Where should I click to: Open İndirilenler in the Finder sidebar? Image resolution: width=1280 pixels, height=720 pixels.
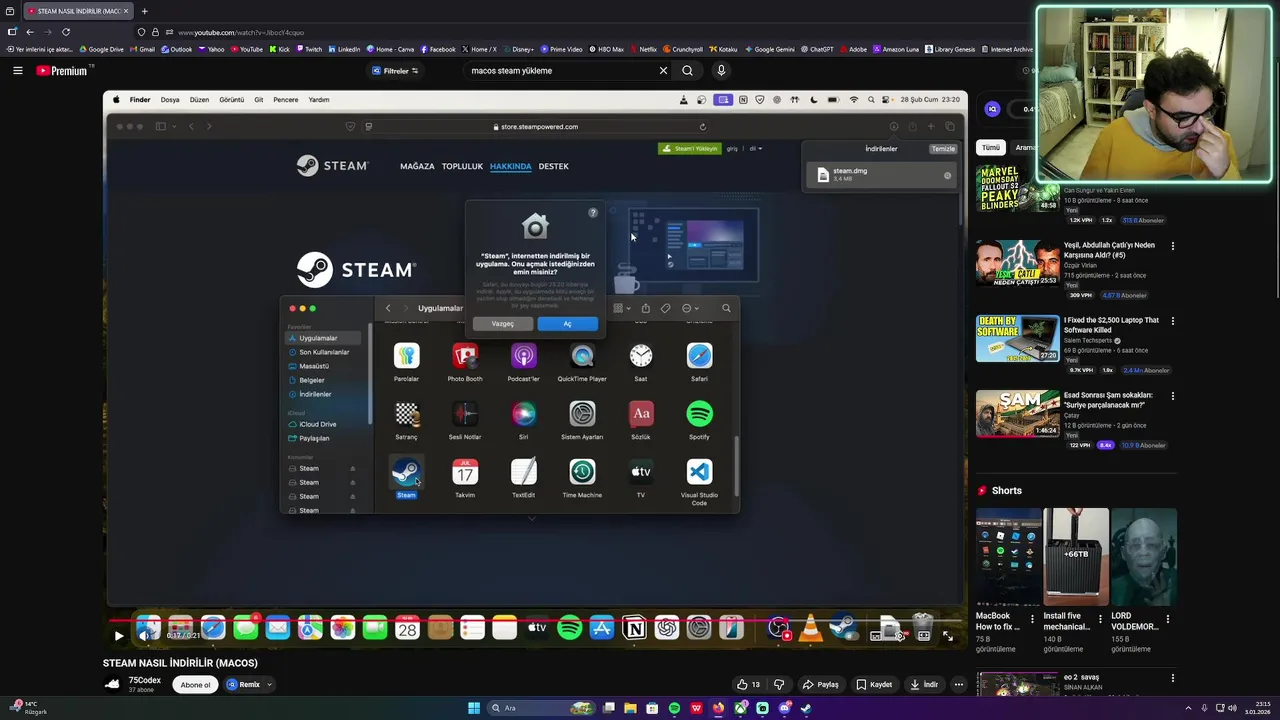pyautogui.click(x=315, y=394)
